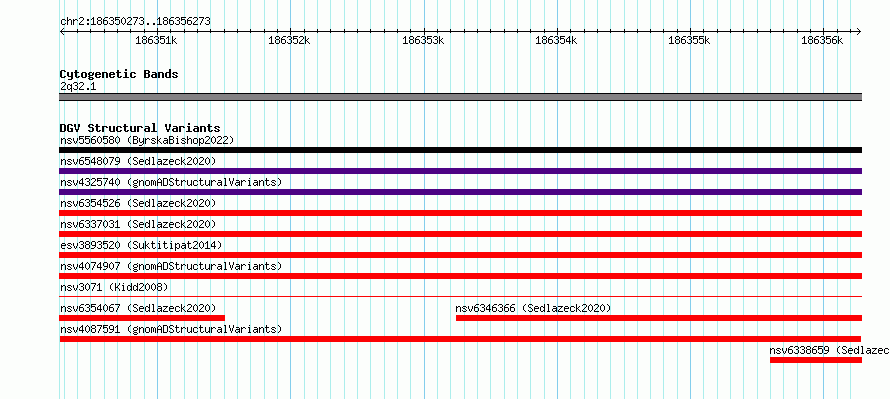Click ruler tick labeled 186353k
This screenshot has height=399, width=890.
(x=423, y=40)
